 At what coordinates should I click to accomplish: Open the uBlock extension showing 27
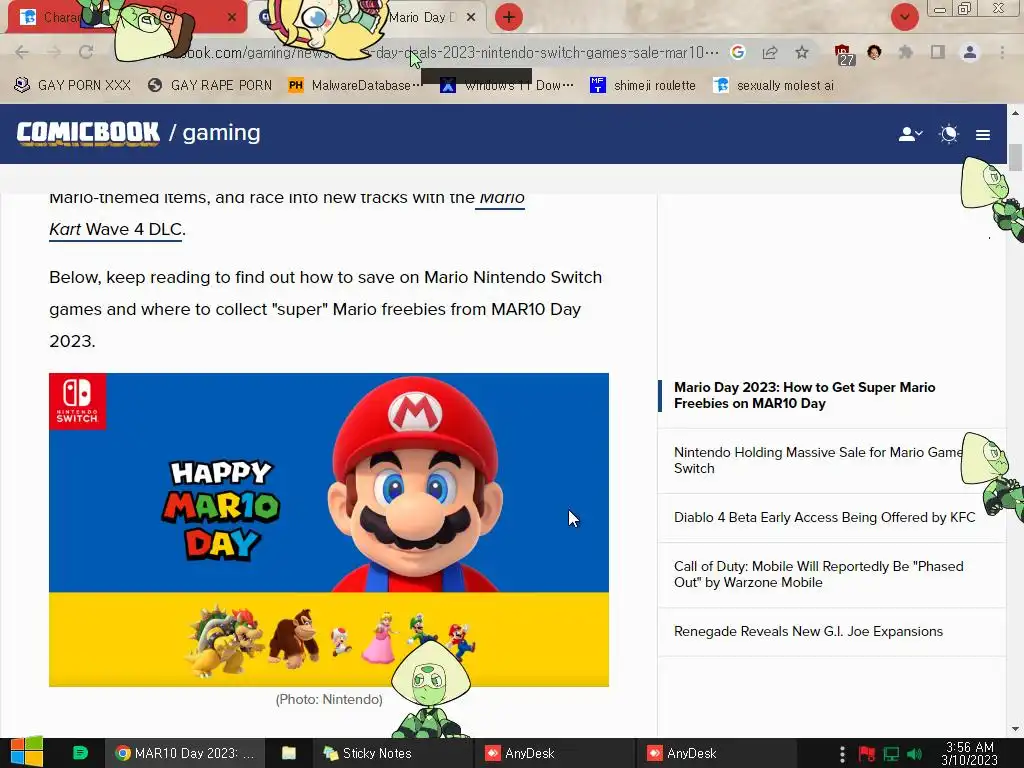click(843, 54)
